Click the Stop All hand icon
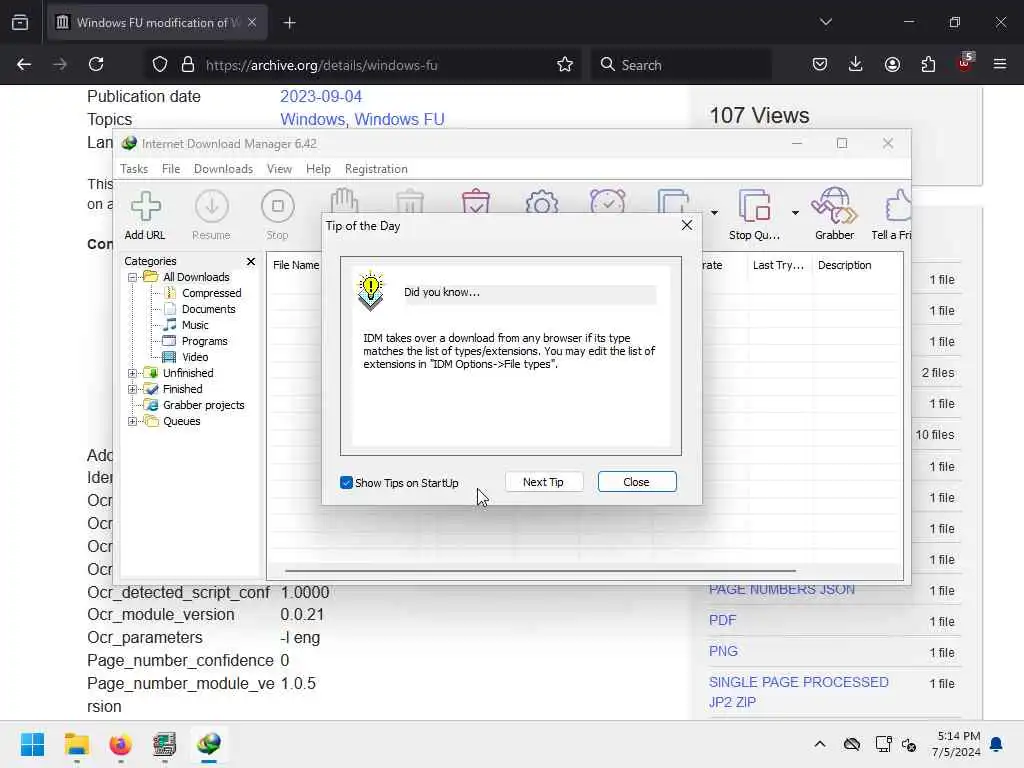 pyautogui.click(x=344, y=200)
